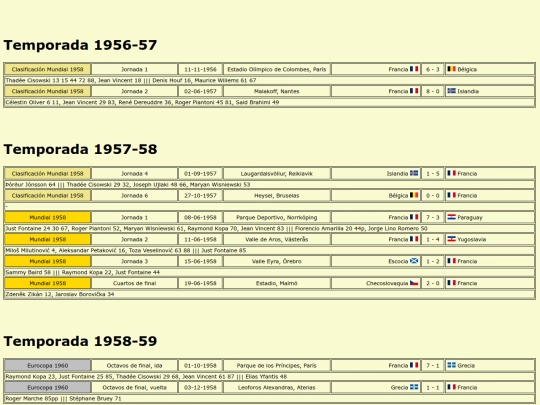The image size is (540, 405).
Task: Click the venue Laugardalsvöllur, Reikiavik
Action: [x=277, y=174]
